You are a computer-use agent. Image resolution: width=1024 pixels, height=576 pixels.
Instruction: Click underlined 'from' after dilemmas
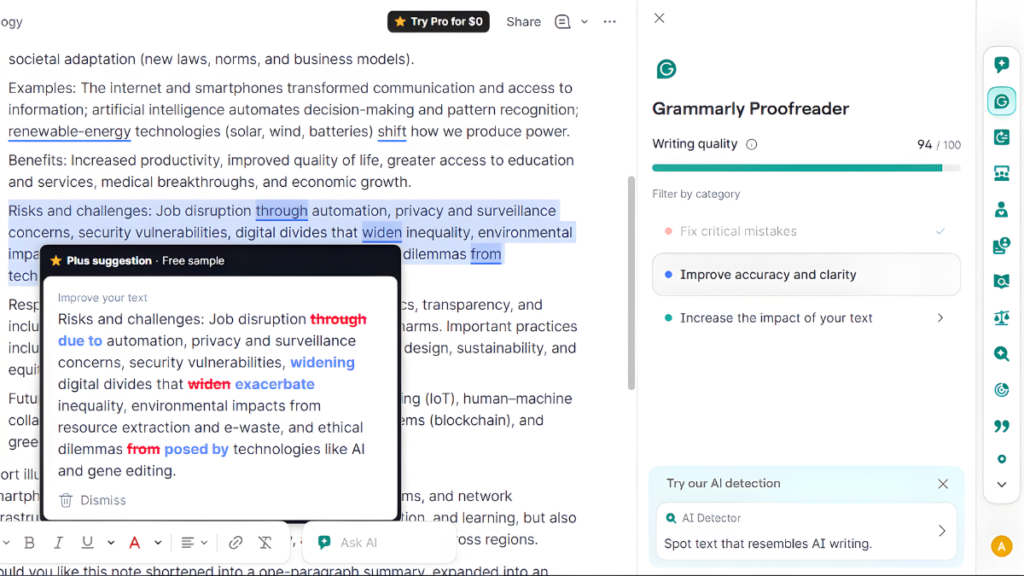pos(486,254)
